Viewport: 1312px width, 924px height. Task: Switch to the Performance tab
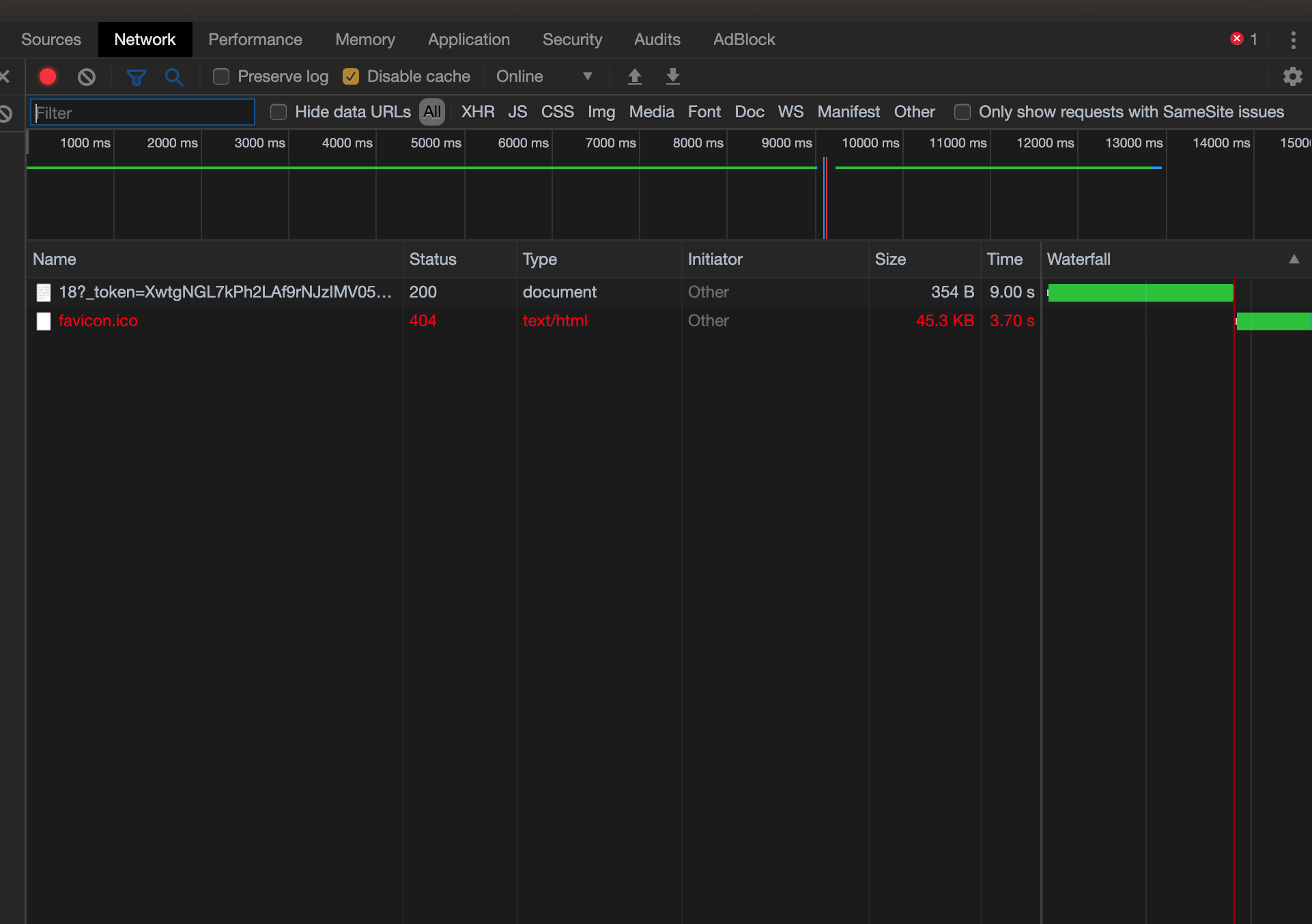255,40
